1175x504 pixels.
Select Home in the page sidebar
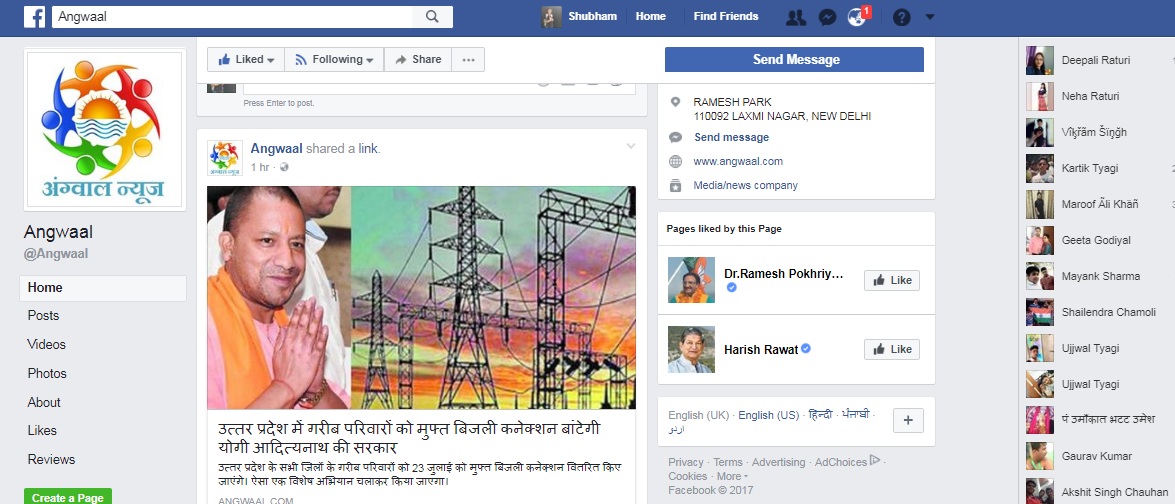pos(103,288)
